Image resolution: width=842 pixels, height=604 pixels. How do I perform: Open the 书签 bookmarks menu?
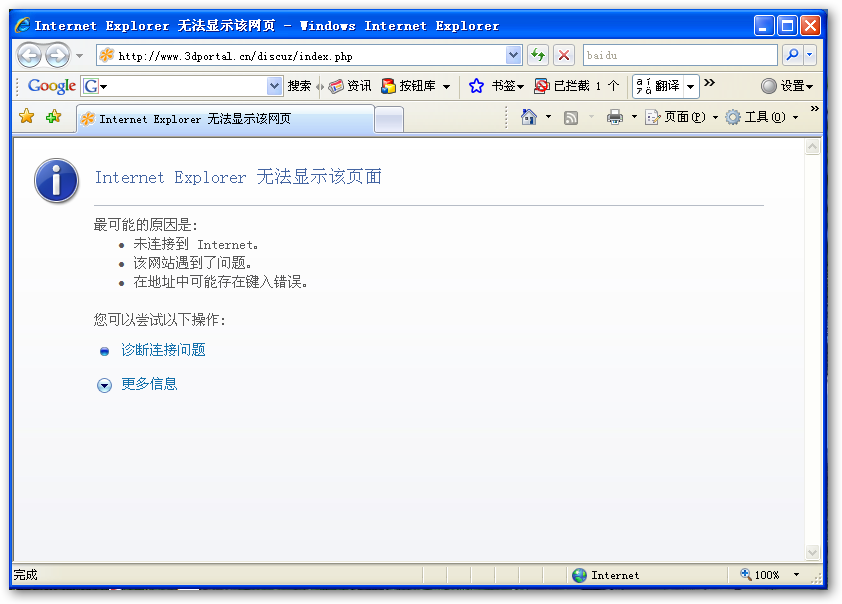[x=507, y=86]
